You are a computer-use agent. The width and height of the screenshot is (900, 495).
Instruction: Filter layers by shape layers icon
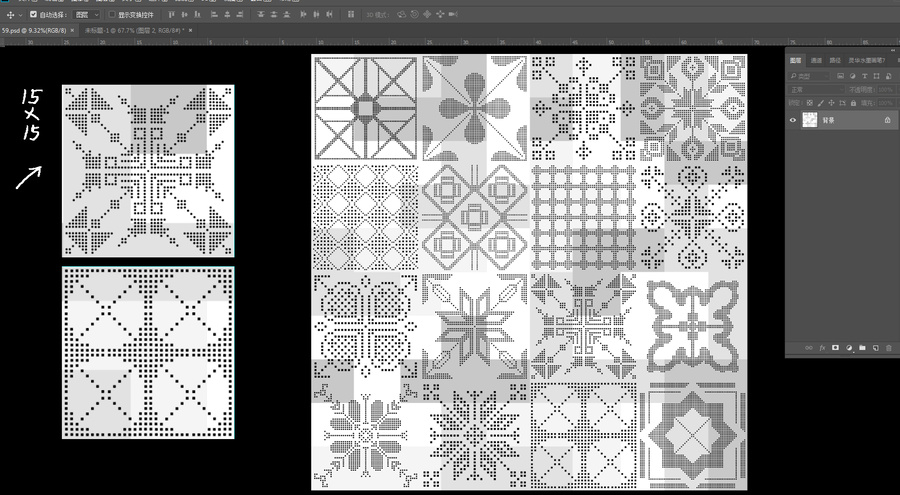(x=876, y=76)
